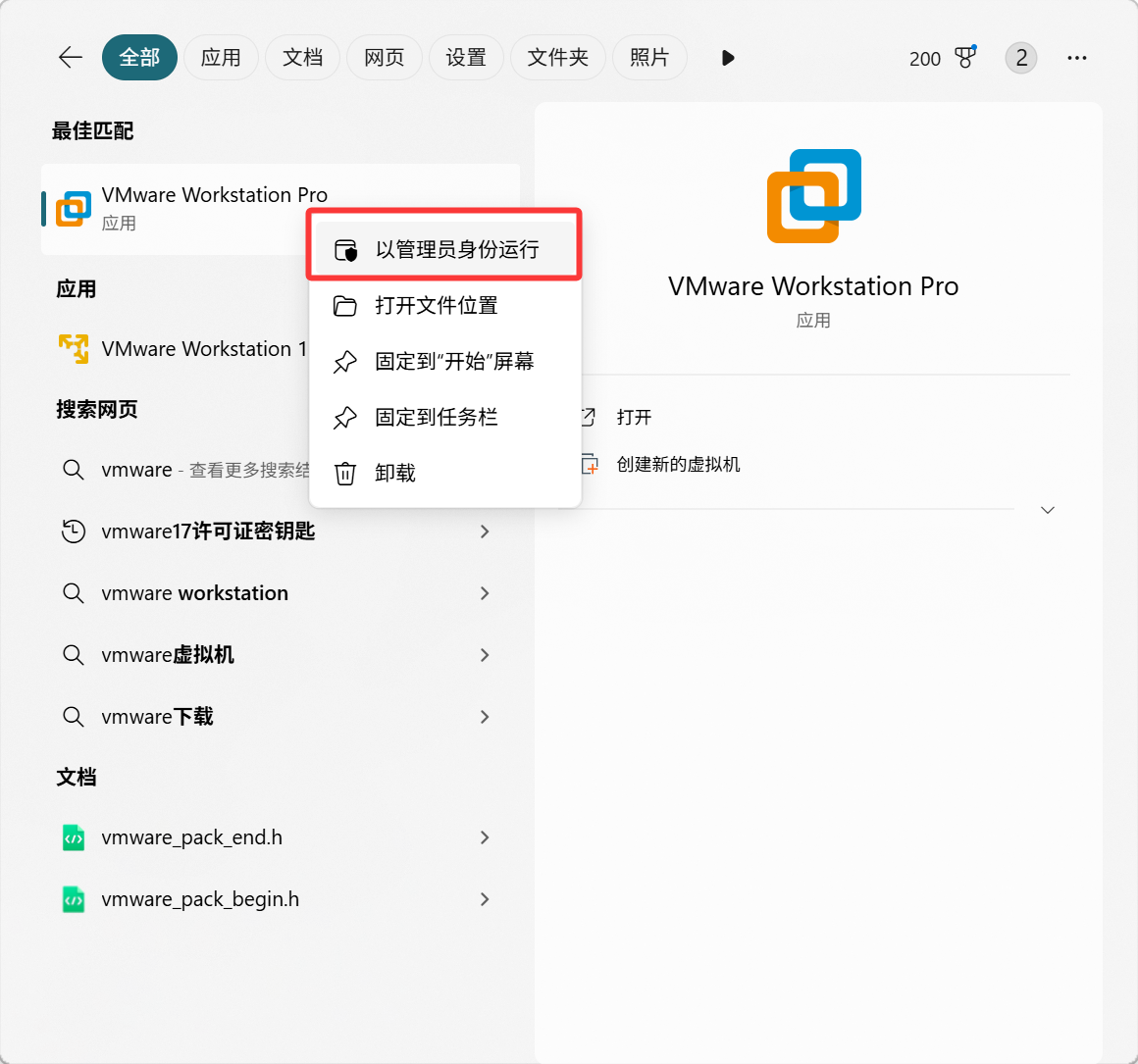Expand more actions with the down chevron
The image size is (1138, 1064).
tap(1048, 510)
